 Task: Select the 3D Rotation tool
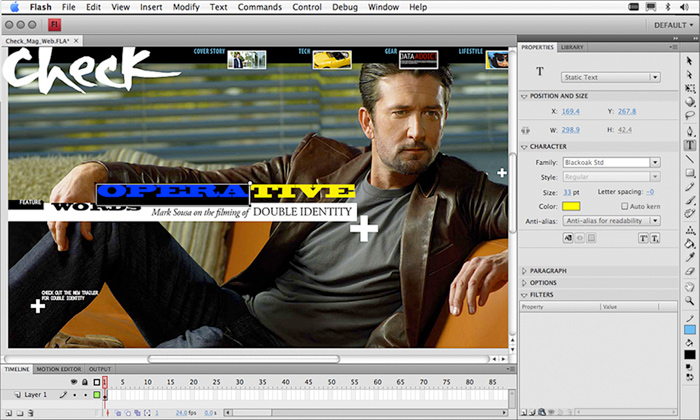pos(690,102)
